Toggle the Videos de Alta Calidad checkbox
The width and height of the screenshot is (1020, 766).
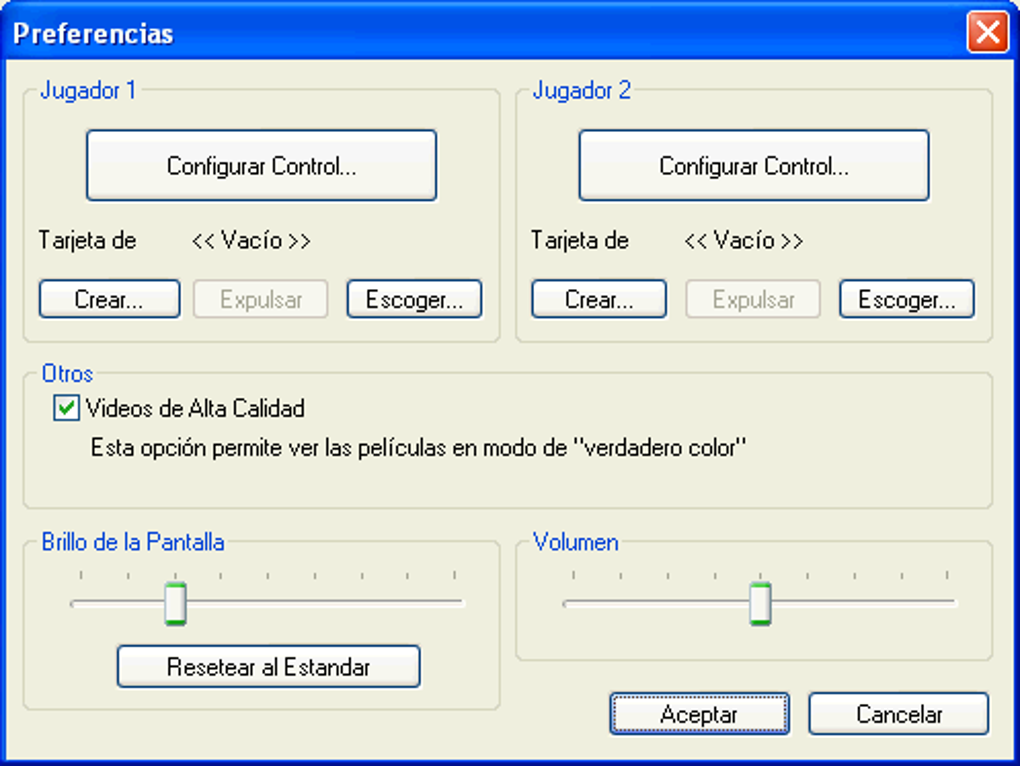[67, 408]
